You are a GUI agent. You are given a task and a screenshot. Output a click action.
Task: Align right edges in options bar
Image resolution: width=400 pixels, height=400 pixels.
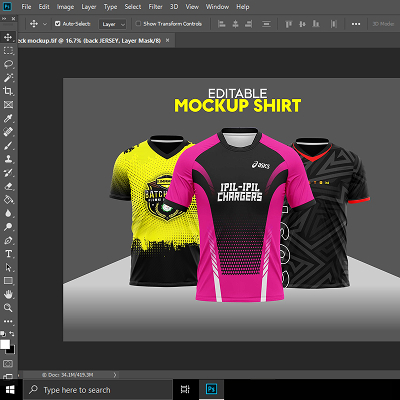[x=248, y=24]
